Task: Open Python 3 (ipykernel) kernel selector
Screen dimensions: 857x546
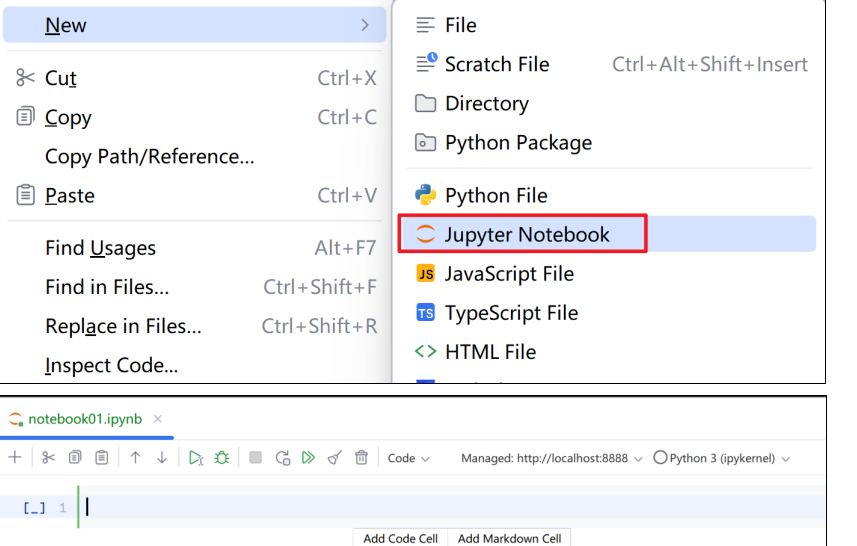Action: click(x=722, y=458)
